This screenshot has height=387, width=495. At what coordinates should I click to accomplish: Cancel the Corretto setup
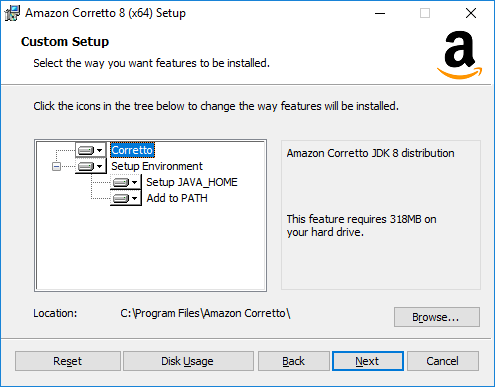tap(443, 361)
